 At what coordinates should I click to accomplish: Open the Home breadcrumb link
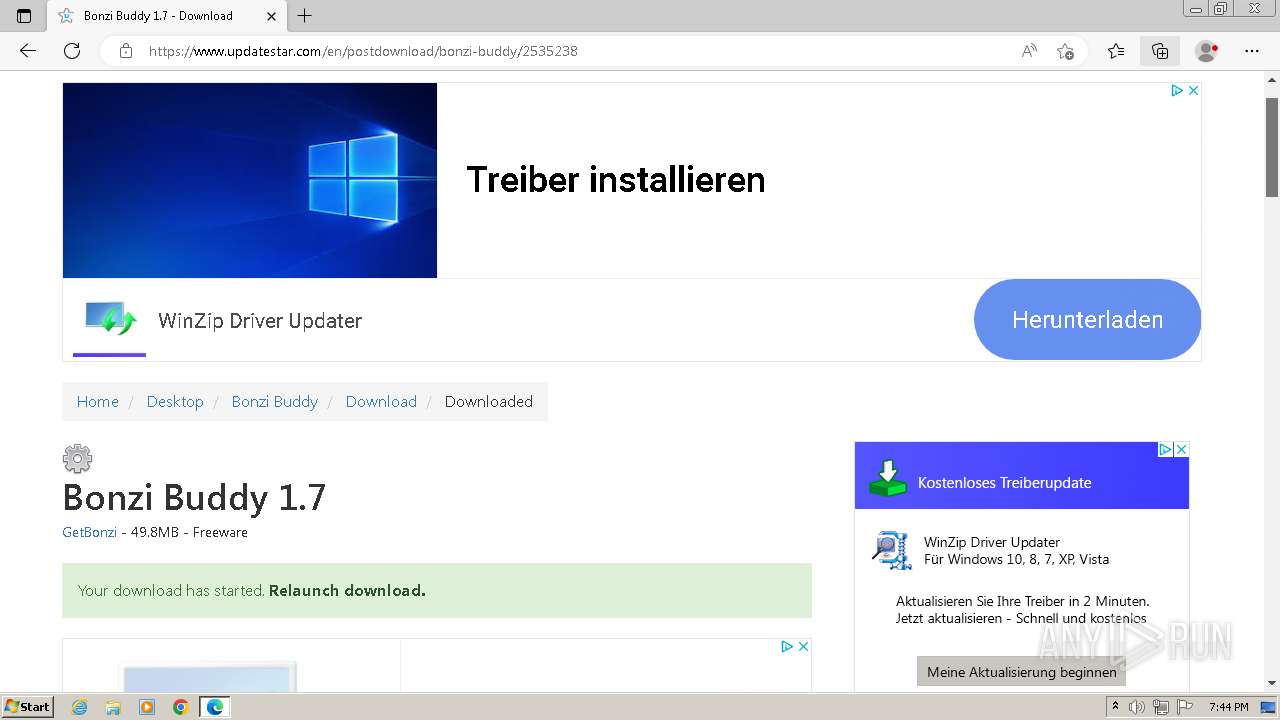(97, 402)
